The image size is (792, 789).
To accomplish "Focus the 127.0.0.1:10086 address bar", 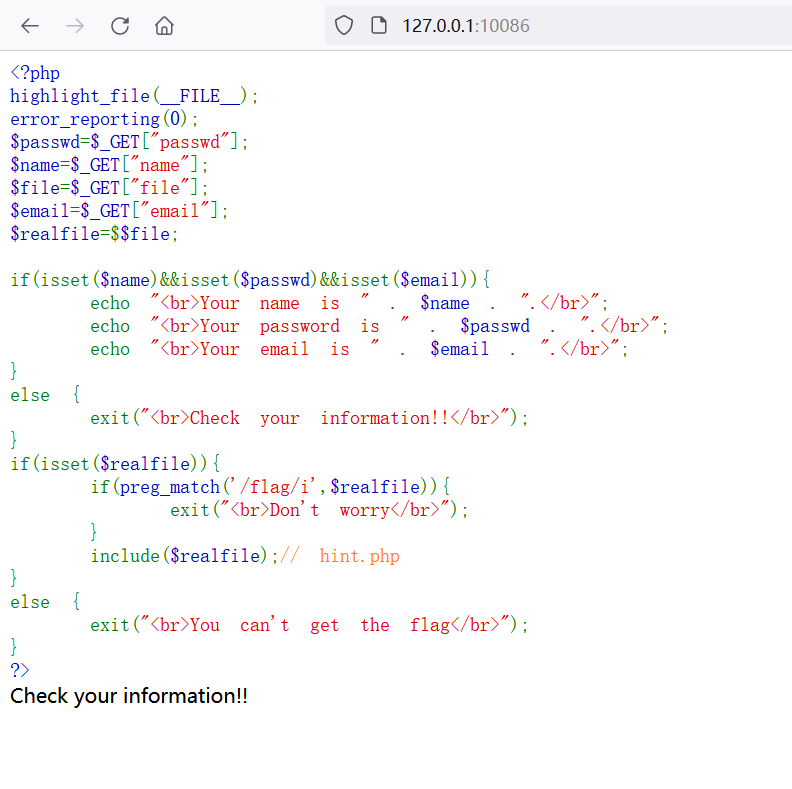I will (465, 26).
